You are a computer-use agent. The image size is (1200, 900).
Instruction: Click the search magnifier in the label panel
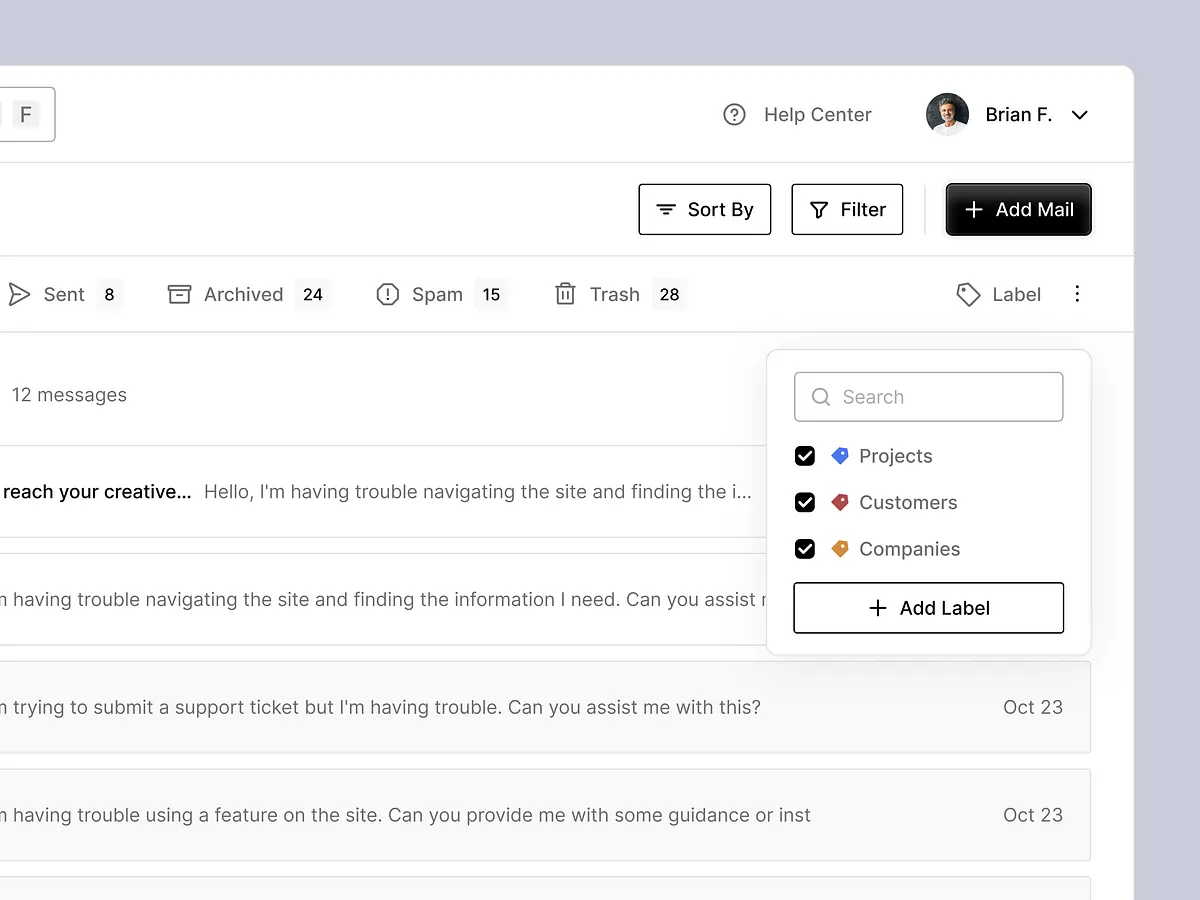pyautogui.click(x=820, y=397)
